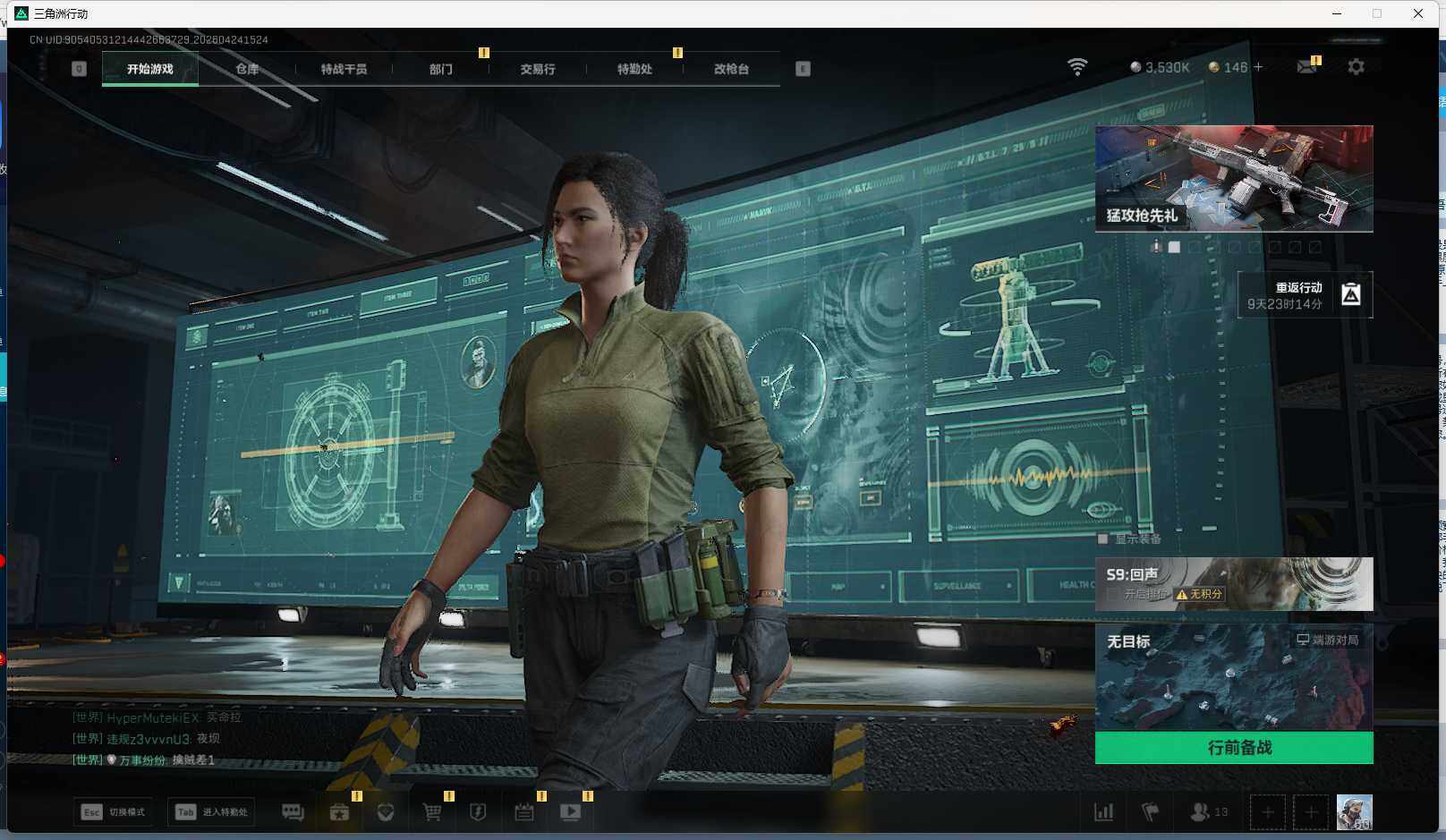1446x840 pixels.
Task: Click the plus beside the 146 currency
Action: (1258, 67)
